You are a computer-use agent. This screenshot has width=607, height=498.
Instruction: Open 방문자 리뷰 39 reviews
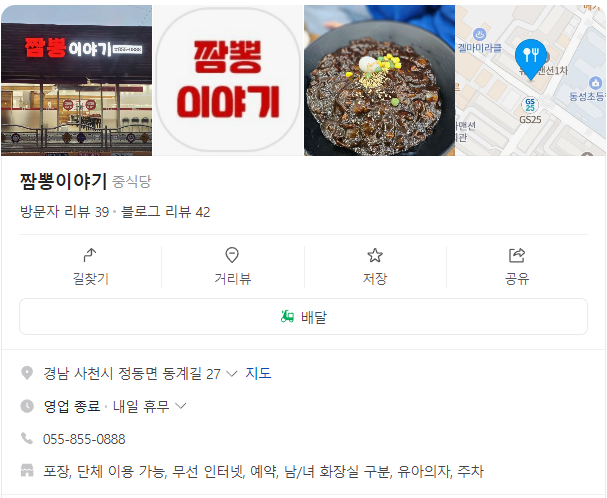[64, 212]
